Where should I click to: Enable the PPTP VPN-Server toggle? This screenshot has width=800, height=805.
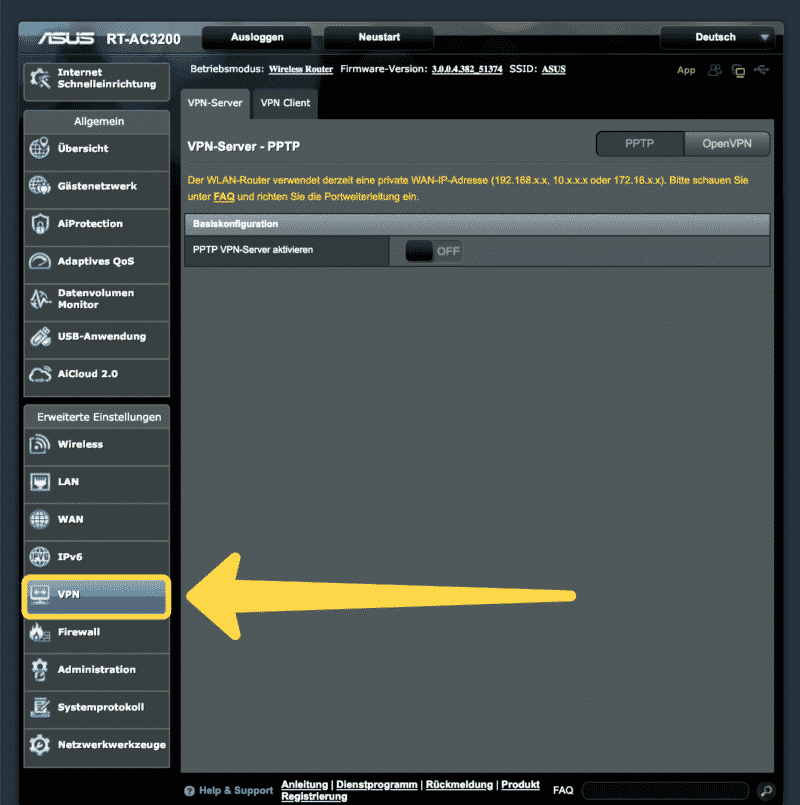[433, 251]
